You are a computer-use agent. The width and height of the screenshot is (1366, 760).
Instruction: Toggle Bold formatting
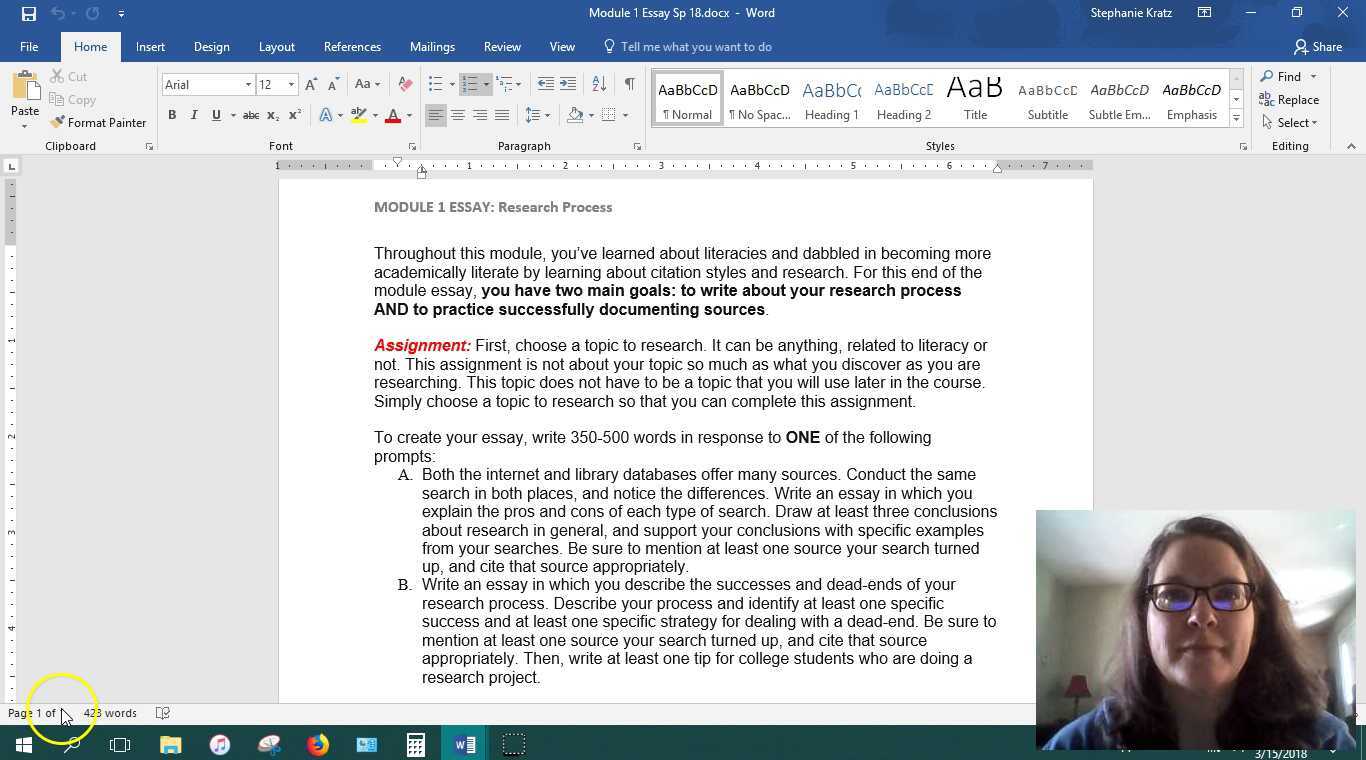coord(171,115)
